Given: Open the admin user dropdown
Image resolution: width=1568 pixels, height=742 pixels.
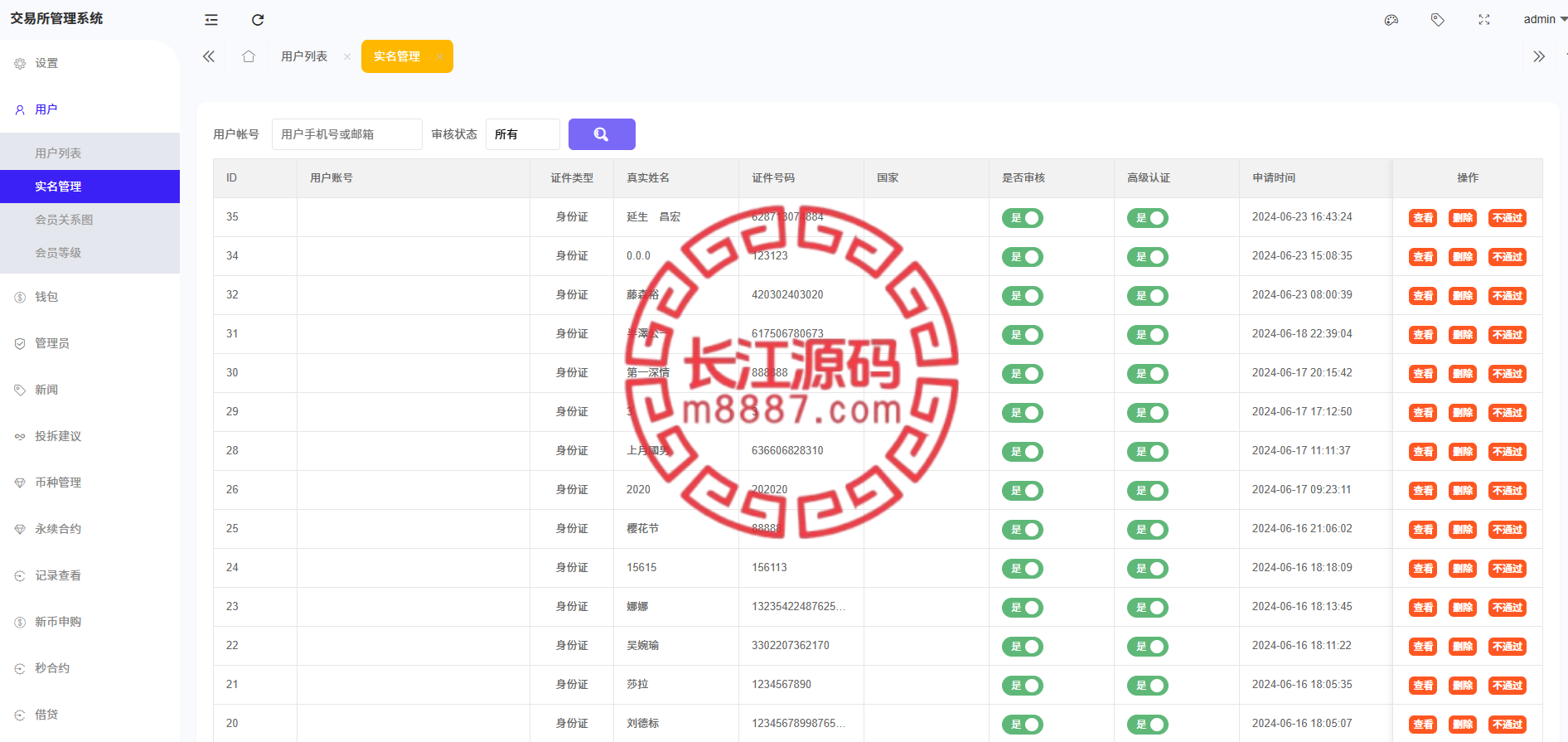Looking at the screenshot, I should tap(1545, 19).
